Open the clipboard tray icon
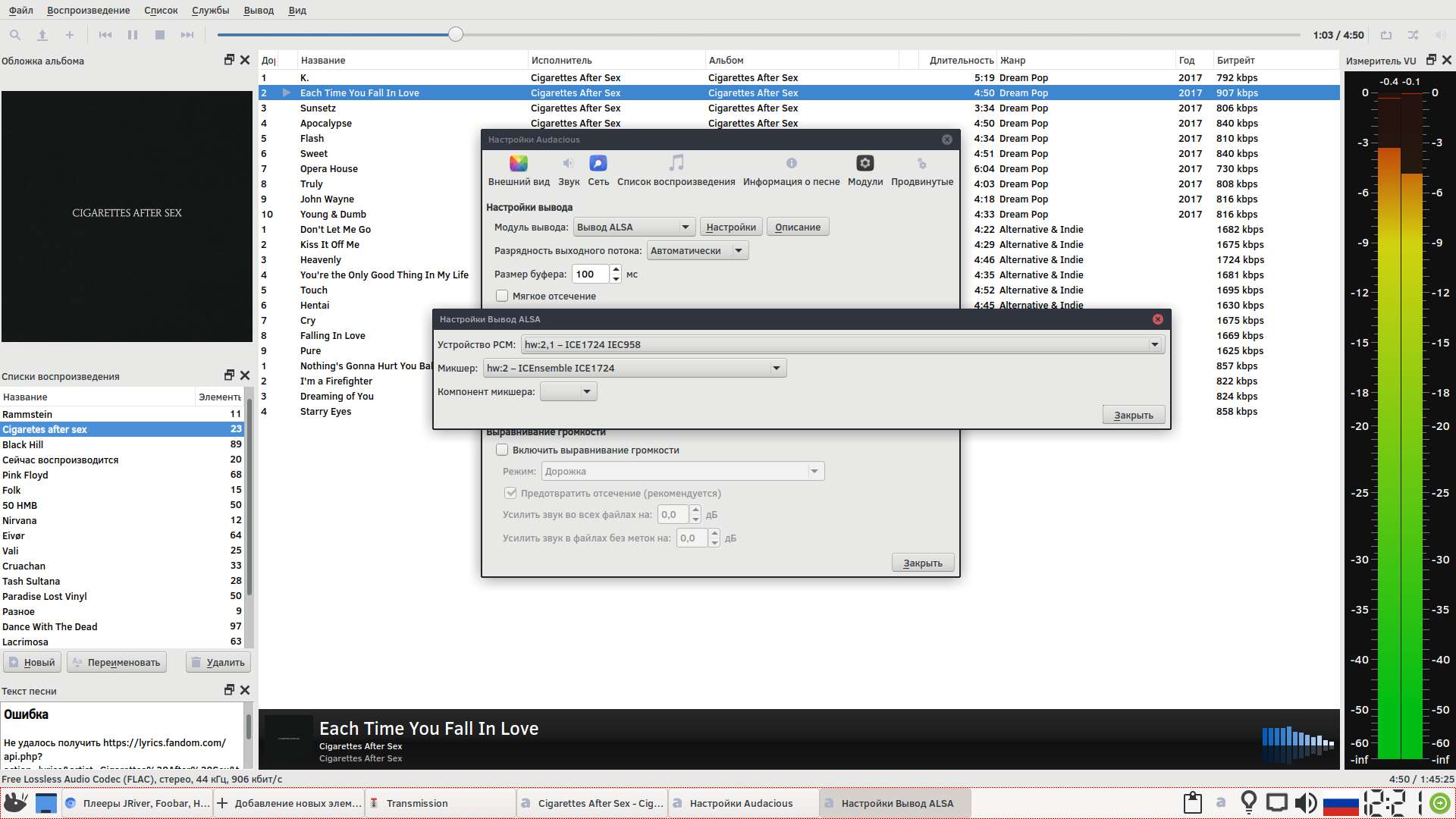Image resolution: width=1456 pixels, height=819 pixels. click(x=1193, y=802)
